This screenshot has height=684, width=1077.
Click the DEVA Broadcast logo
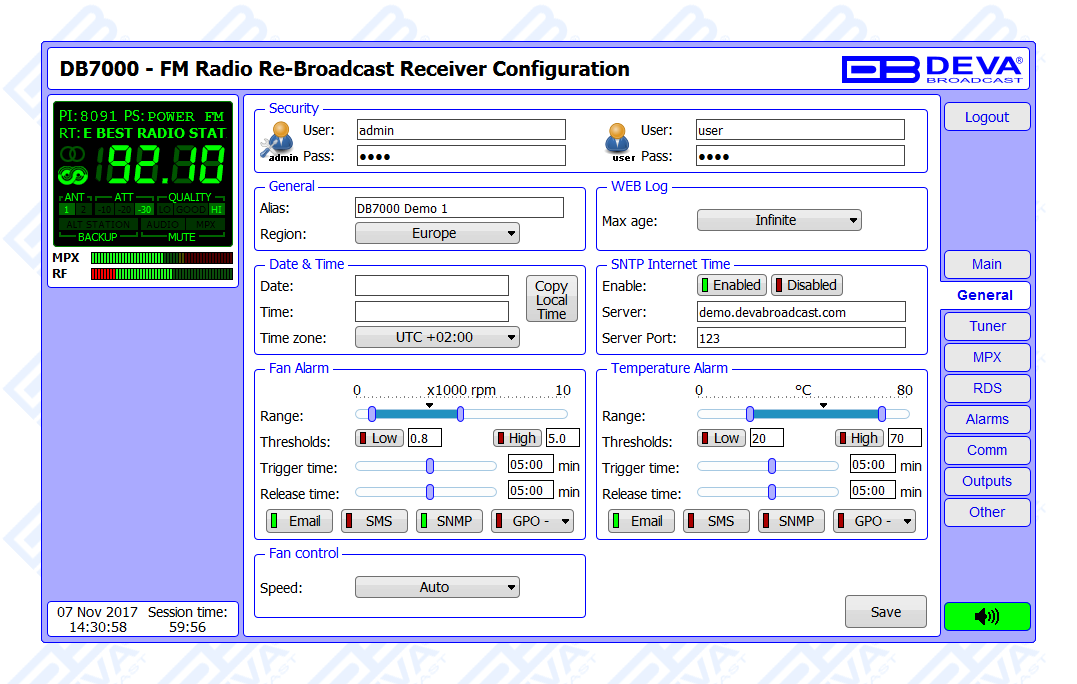coord(932,69)
